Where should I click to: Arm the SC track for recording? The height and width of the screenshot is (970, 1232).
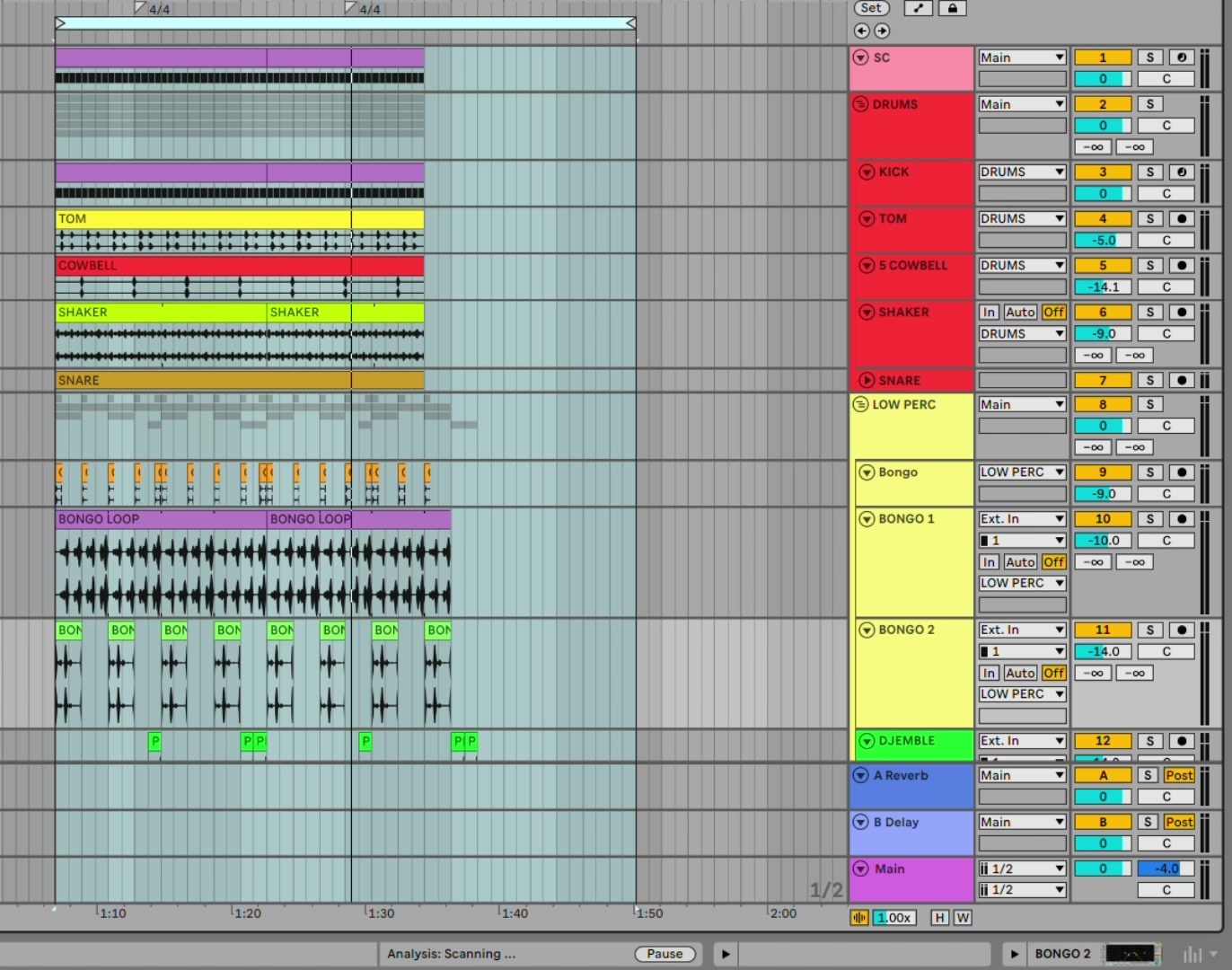[1182, 57]
